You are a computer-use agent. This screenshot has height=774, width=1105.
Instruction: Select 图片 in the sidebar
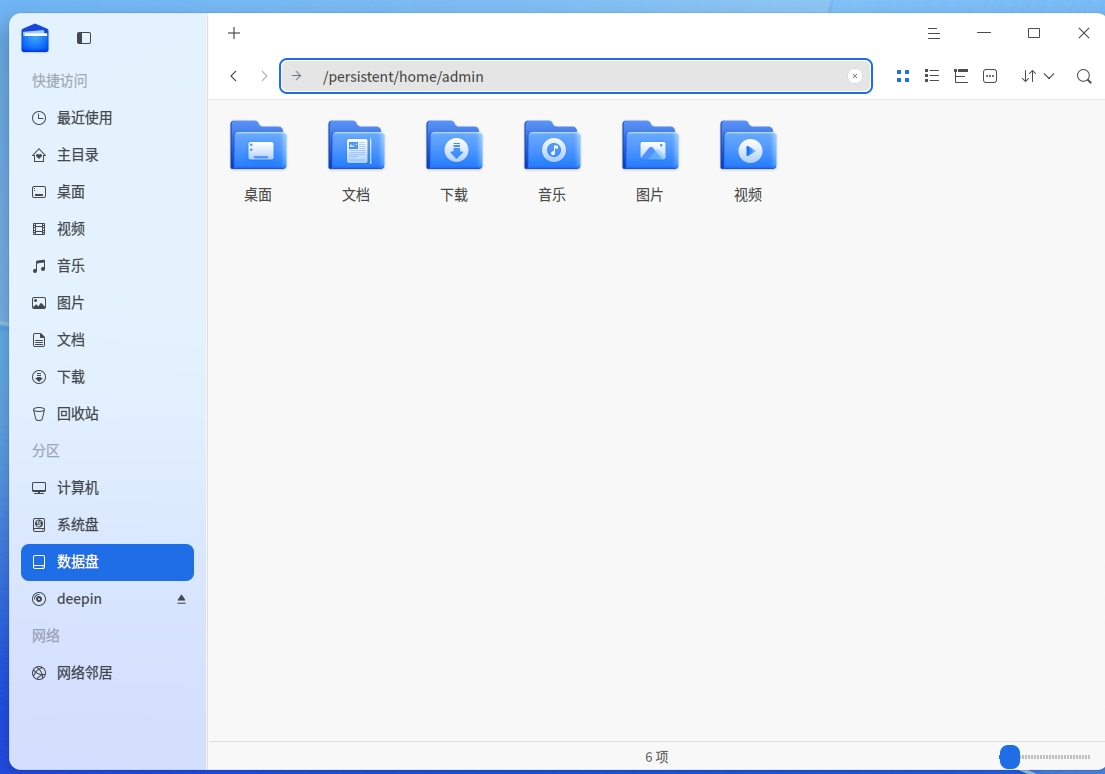click(107, 303)
